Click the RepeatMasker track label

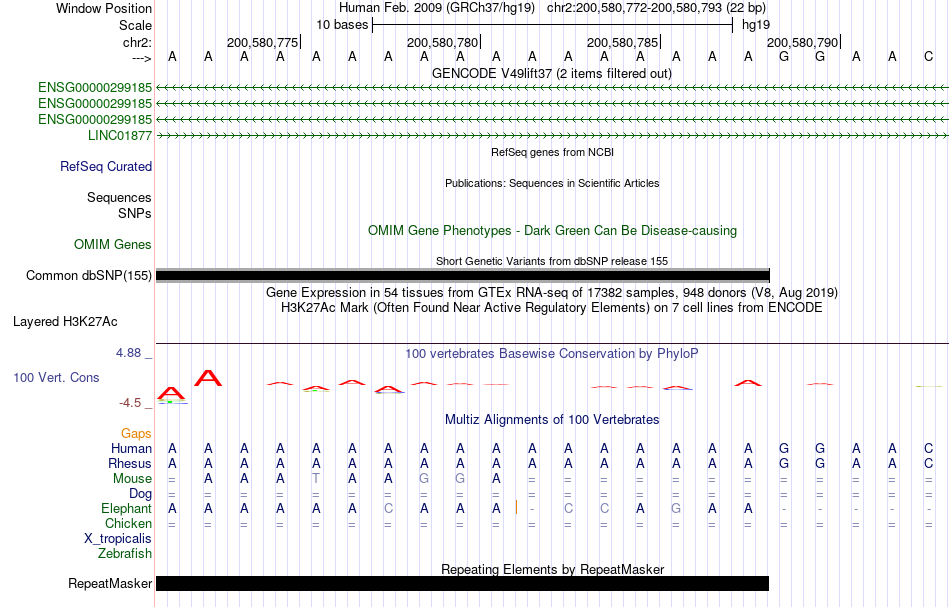[110, 583]
